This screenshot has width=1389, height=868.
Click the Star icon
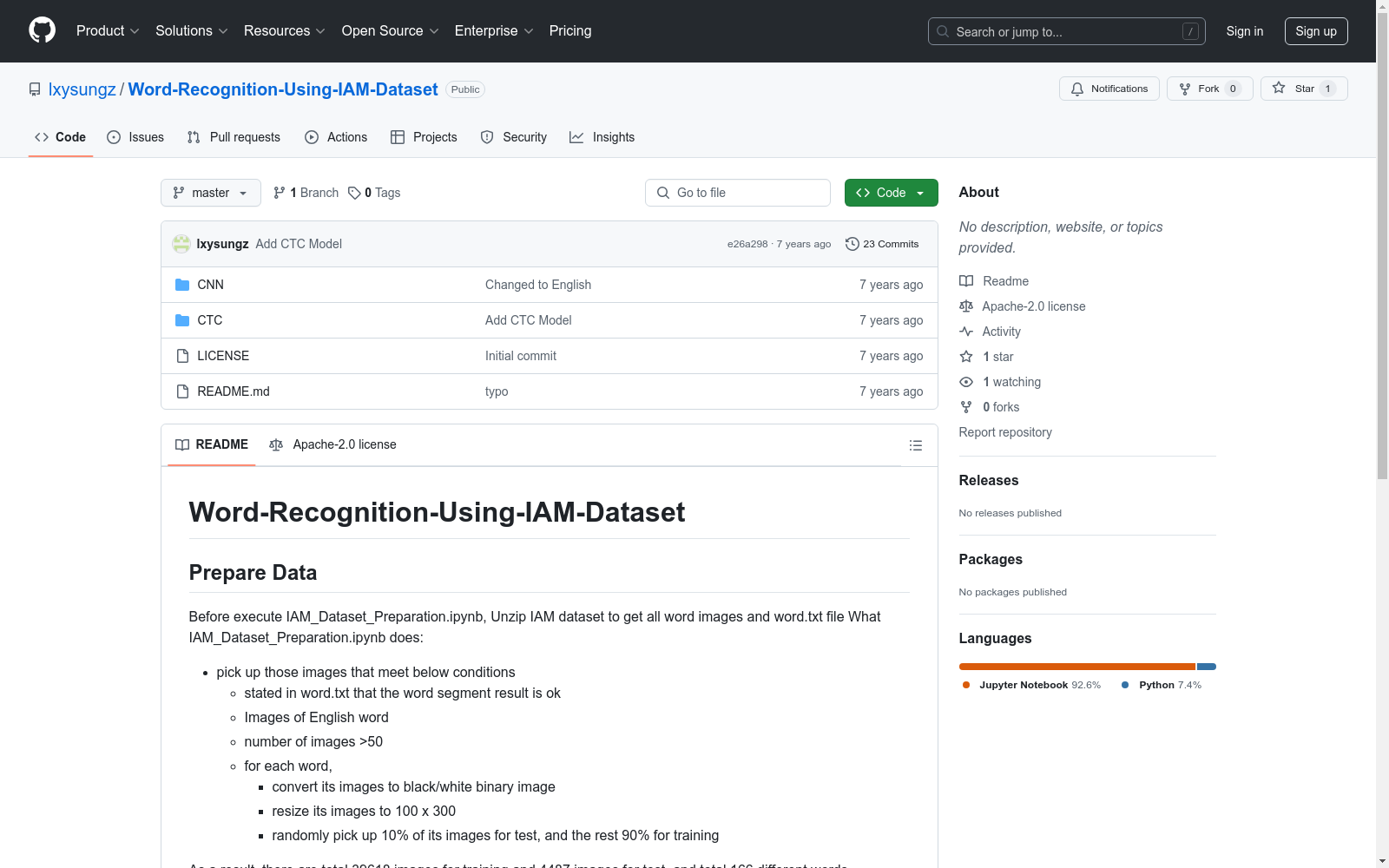coord(1279,88)
